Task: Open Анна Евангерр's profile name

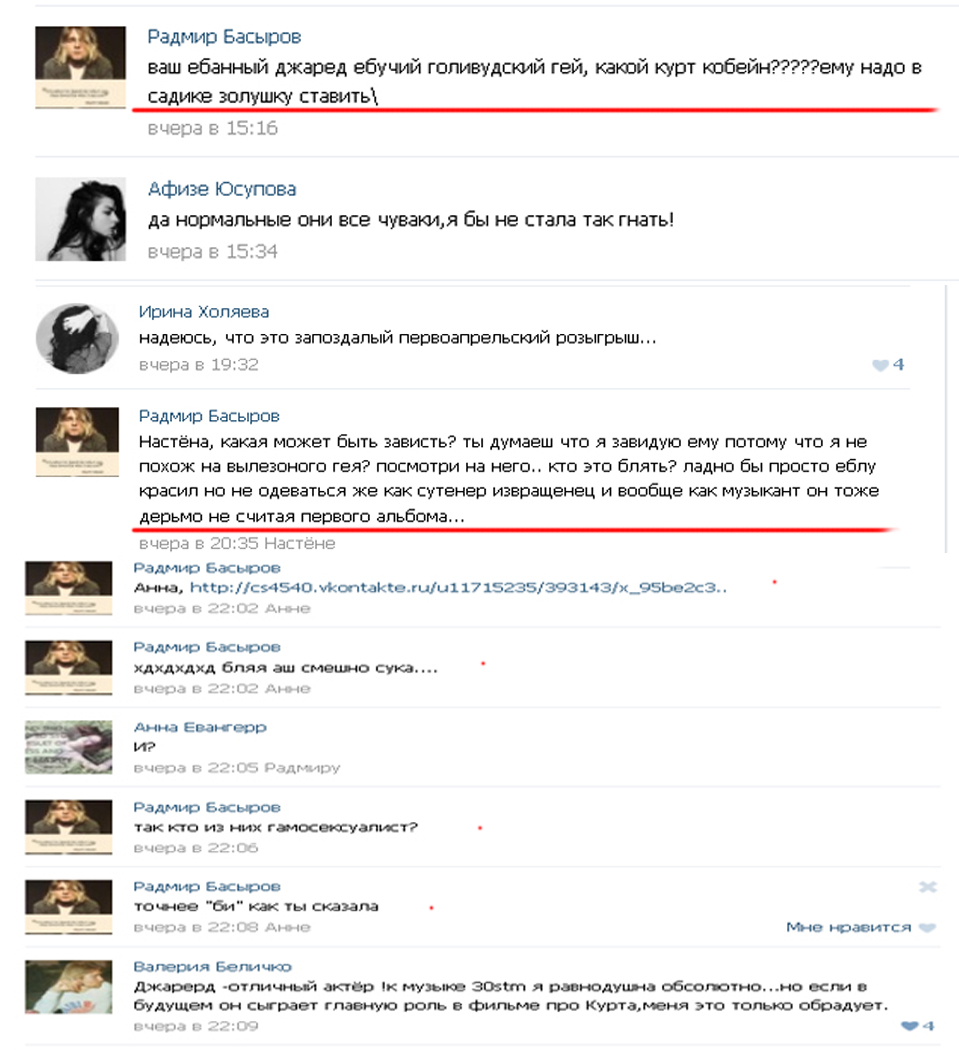Action: pos(200,727)
